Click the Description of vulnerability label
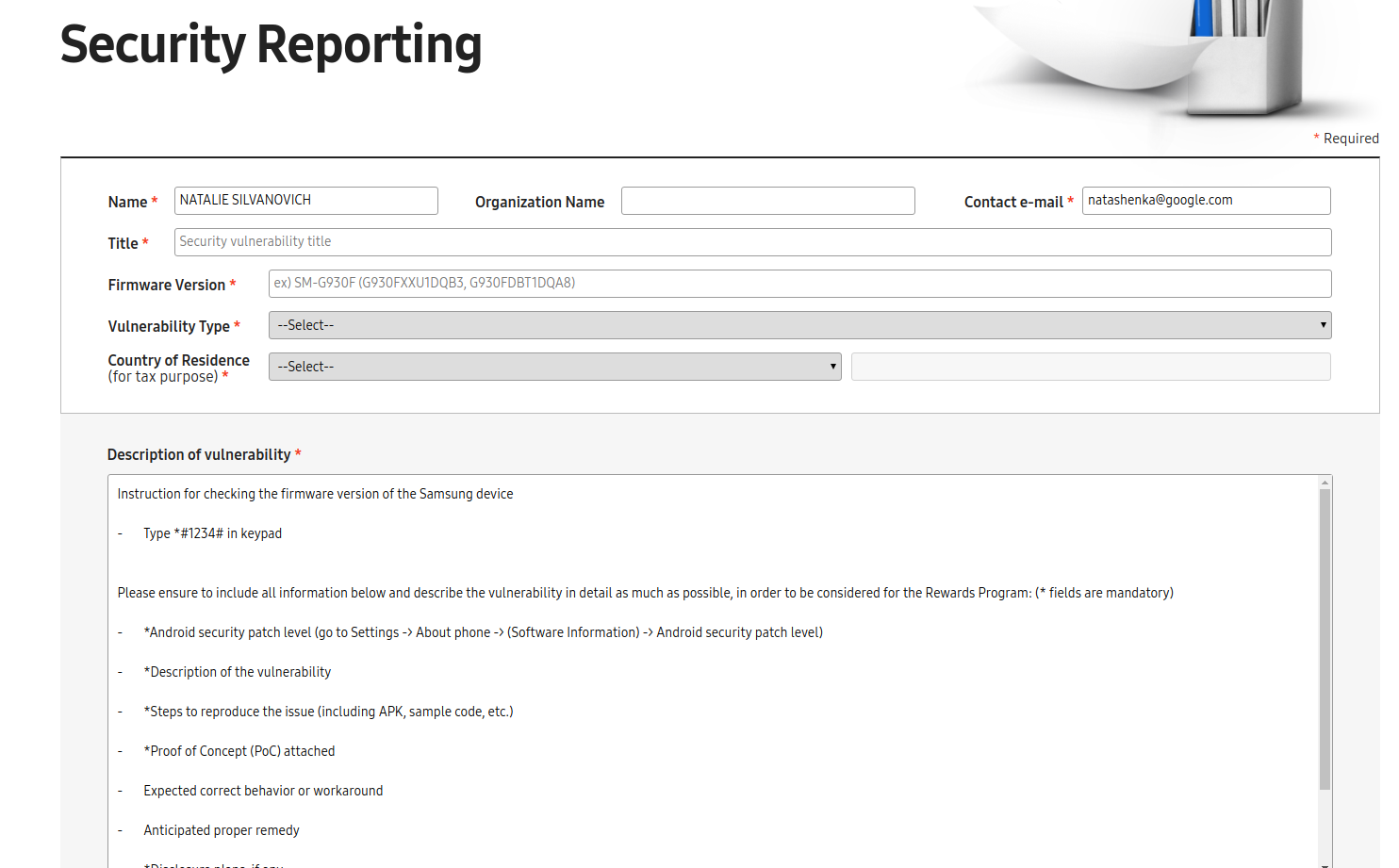Image resolution: width=1399 pixels, height=868 pixels. (199, 454)
